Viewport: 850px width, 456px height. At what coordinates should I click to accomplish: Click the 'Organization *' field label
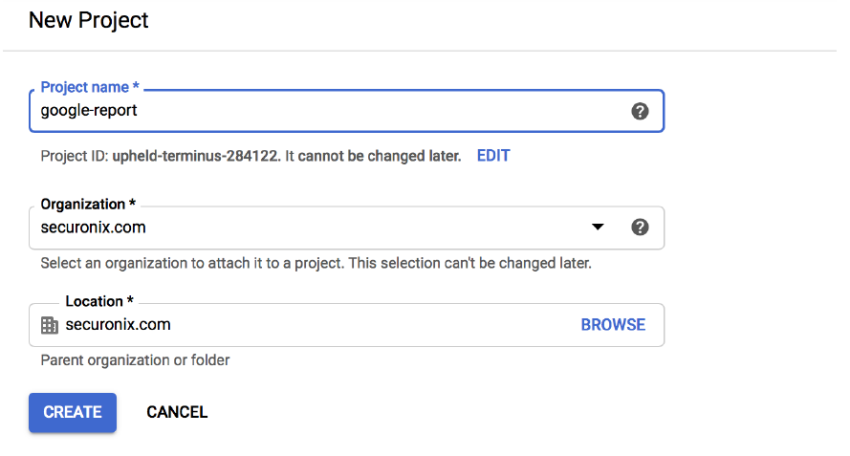(82, 204)
